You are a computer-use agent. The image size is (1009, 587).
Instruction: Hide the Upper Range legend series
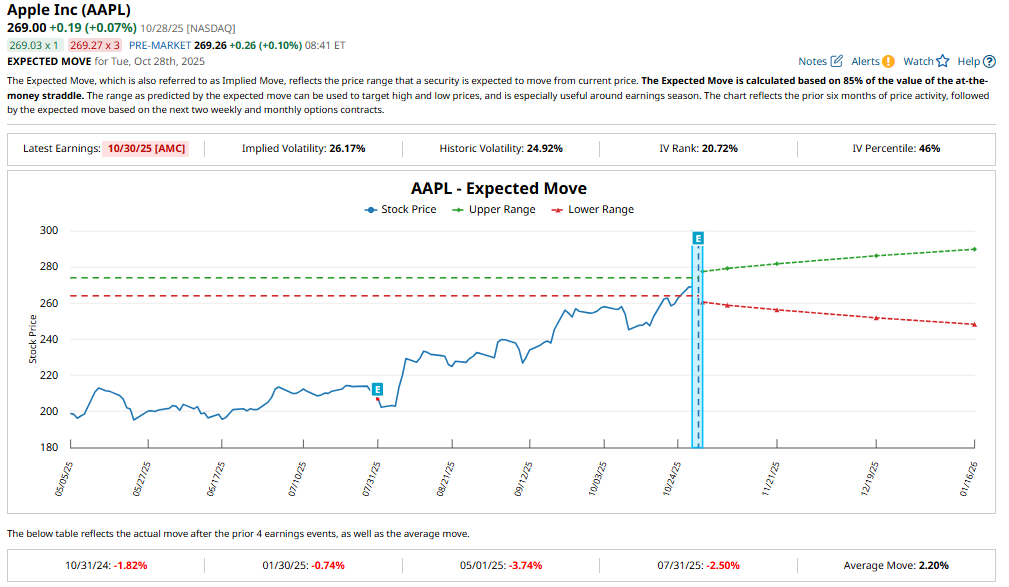[x=494, y=210]
